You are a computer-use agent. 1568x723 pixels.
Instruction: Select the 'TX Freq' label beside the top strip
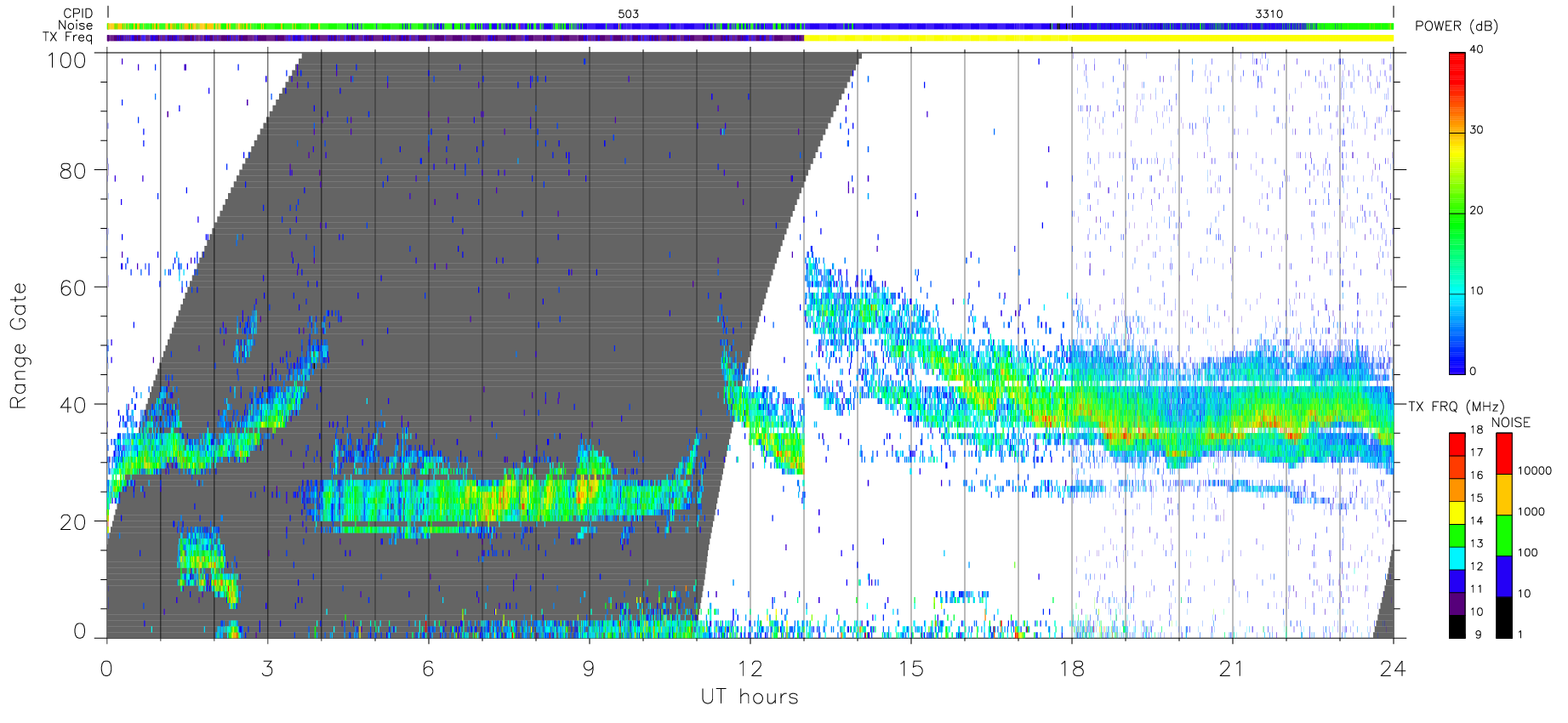pyautogui.click(x=68, y=37)
